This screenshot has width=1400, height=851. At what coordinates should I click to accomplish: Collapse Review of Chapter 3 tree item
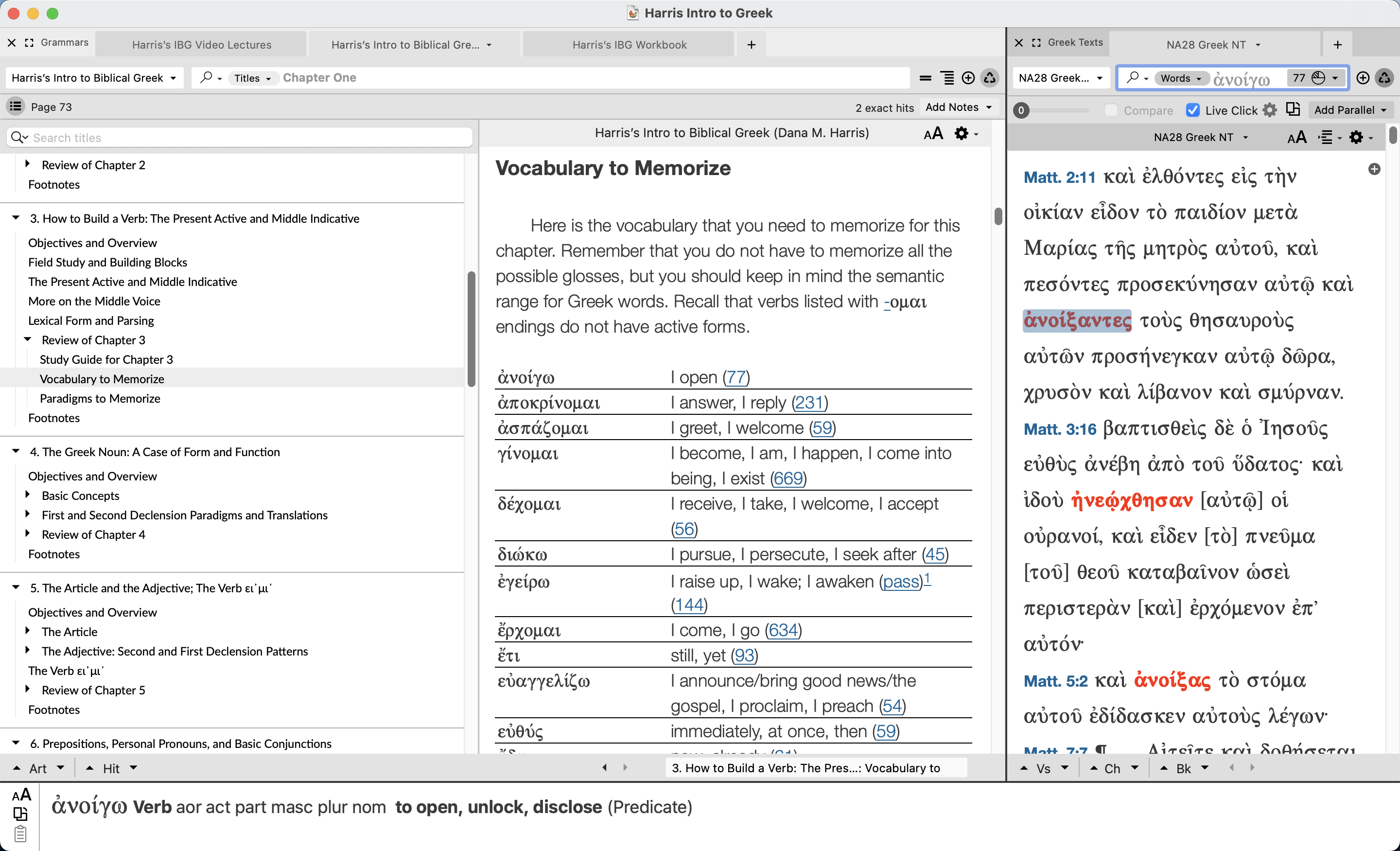(x=27, y=339)
